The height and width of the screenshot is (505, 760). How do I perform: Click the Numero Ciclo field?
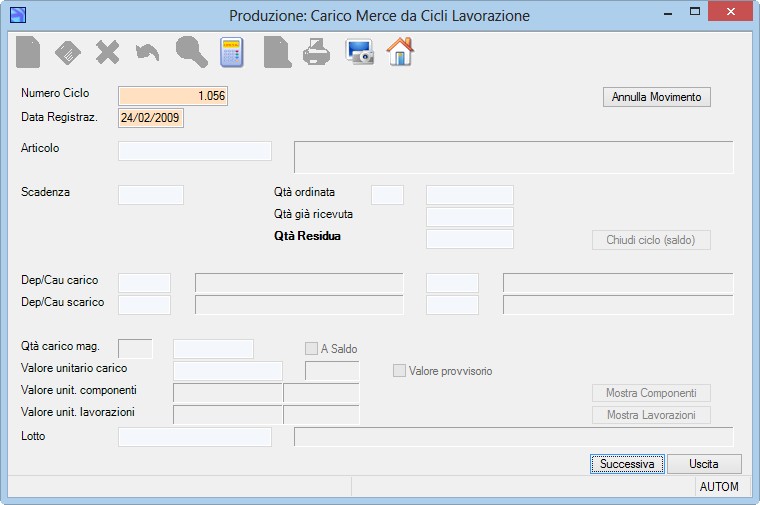click(x=173, y=95)
